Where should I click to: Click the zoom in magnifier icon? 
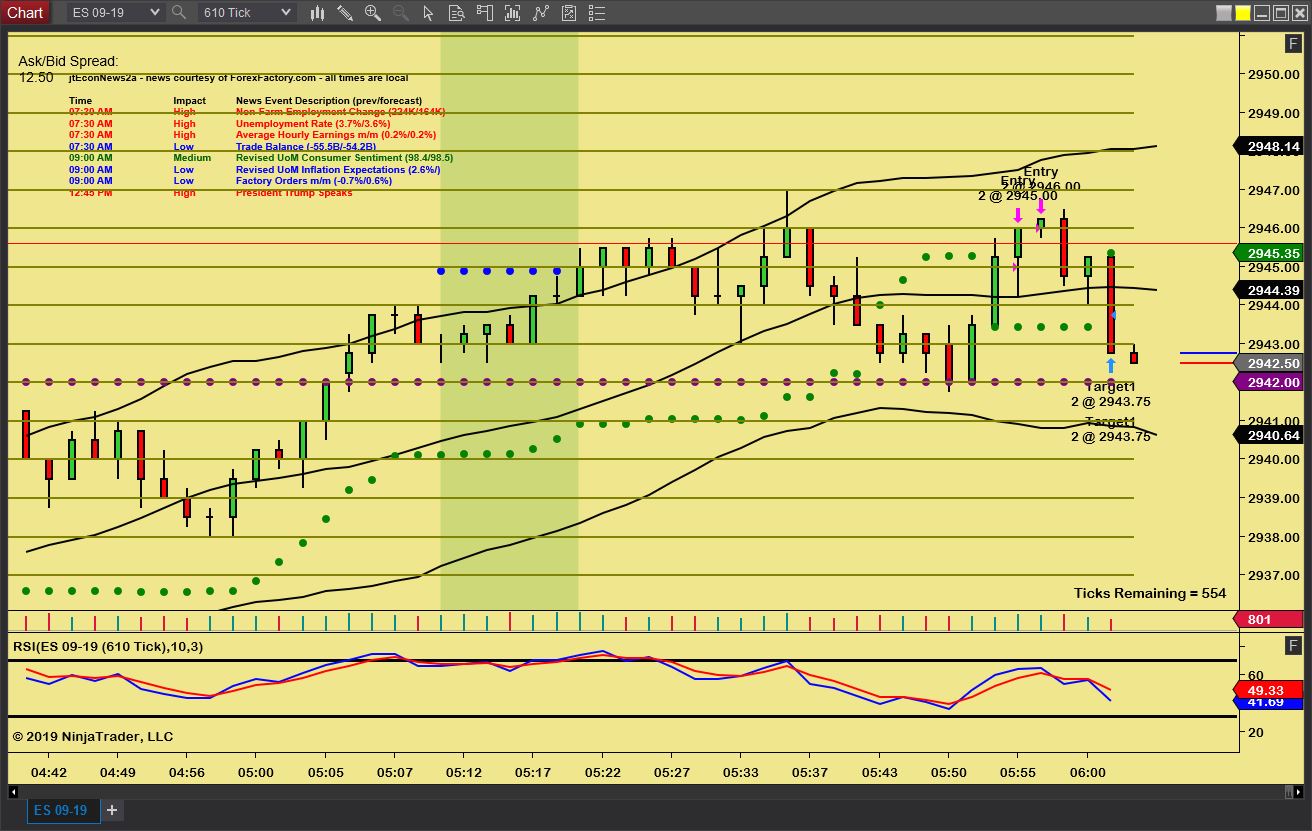click(x=373, y=13)
